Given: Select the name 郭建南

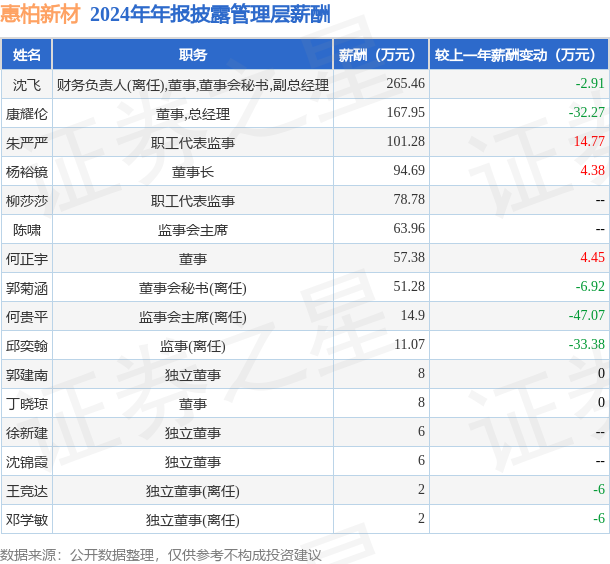Looking at the screenshot, I should (26, 375).
